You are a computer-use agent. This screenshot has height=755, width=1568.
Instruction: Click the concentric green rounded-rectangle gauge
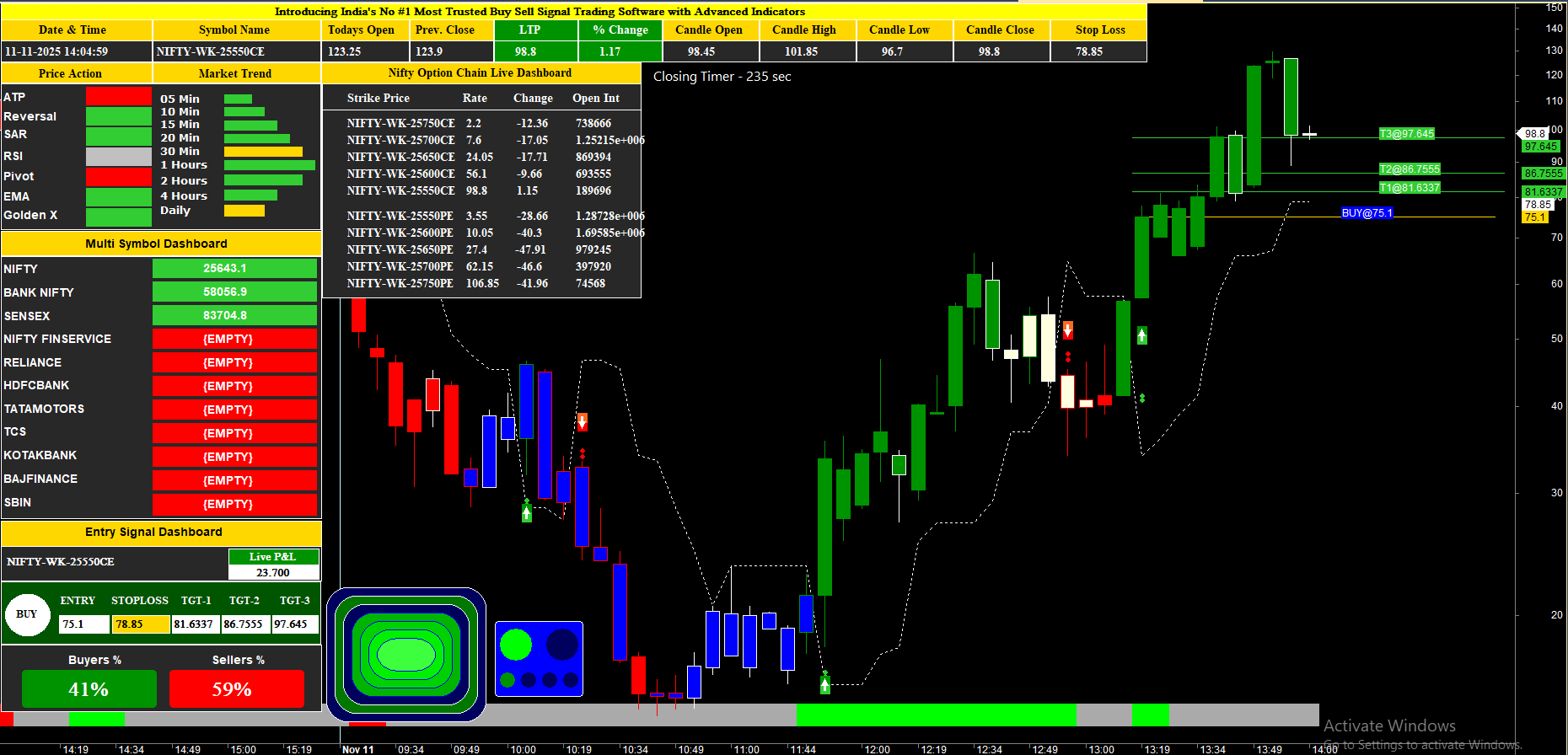[x=406, y=654]
